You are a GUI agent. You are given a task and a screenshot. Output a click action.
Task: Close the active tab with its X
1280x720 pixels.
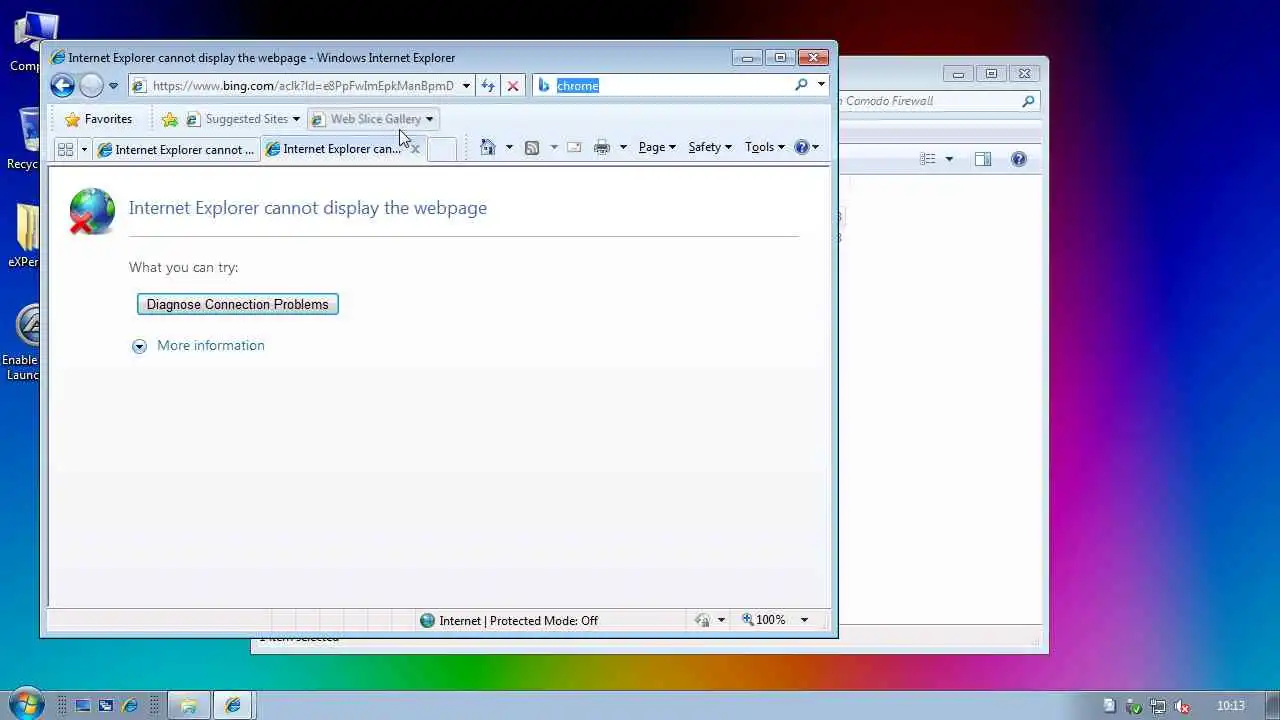[416, 149]
